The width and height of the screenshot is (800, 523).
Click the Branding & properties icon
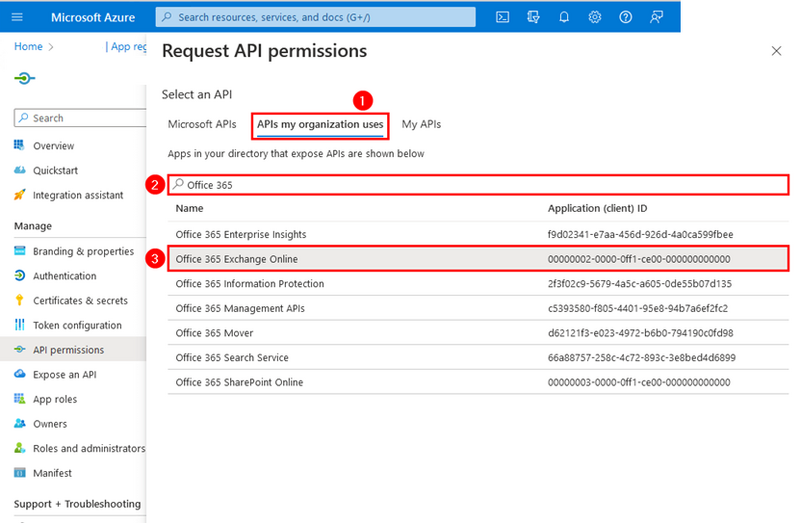pos(19,251)
